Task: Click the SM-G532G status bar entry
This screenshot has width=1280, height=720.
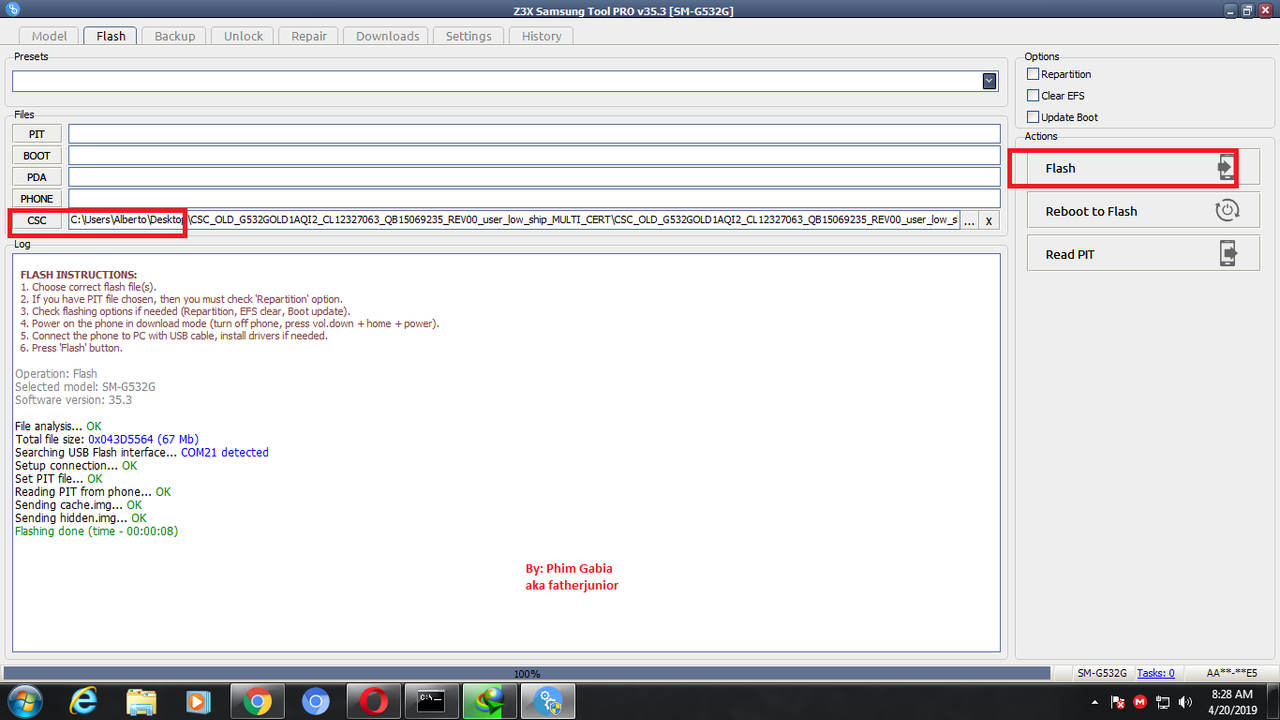Action: pyautogui.click(x=1102, y=673)
